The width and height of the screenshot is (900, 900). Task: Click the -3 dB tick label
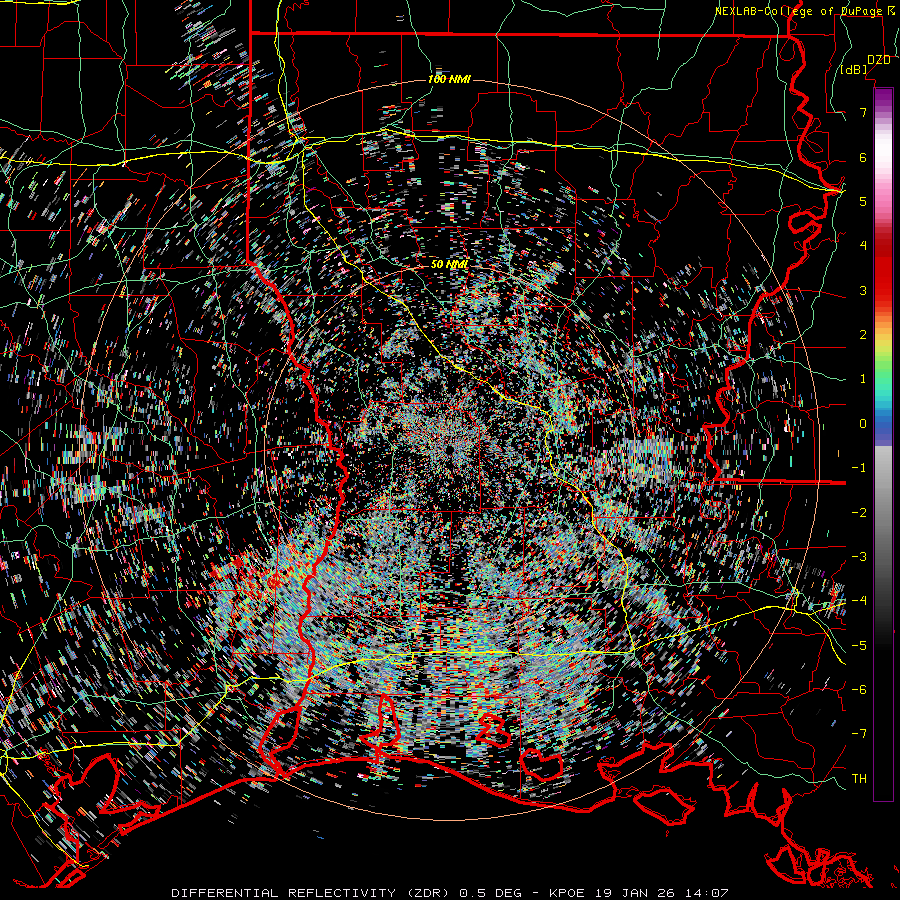click(859, 557)
